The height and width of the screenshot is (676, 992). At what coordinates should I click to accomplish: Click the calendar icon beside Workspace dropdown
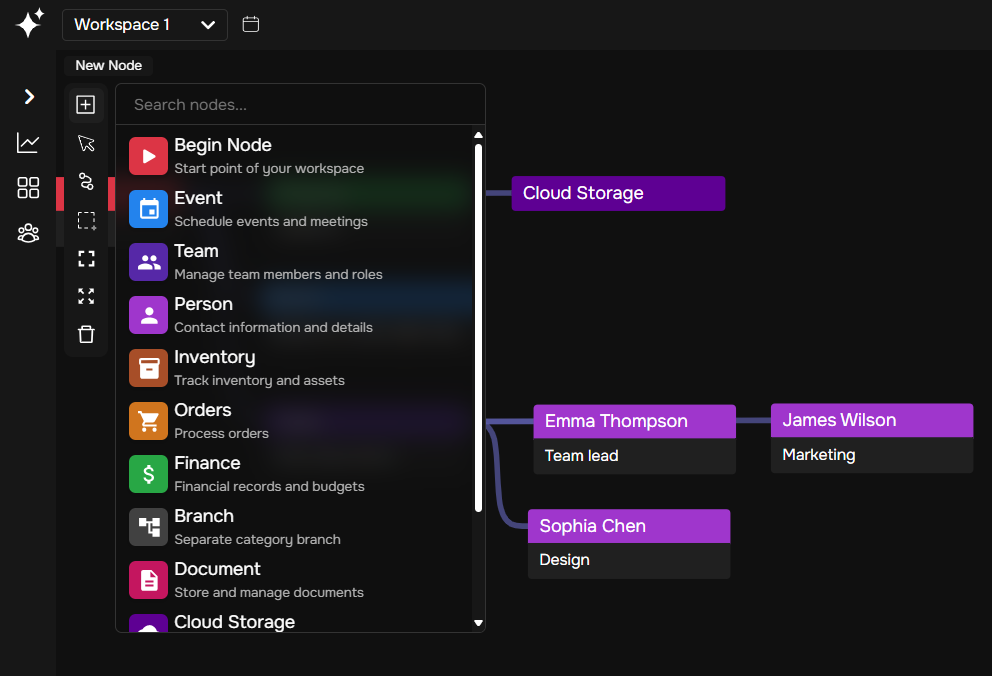click(251, 24)
